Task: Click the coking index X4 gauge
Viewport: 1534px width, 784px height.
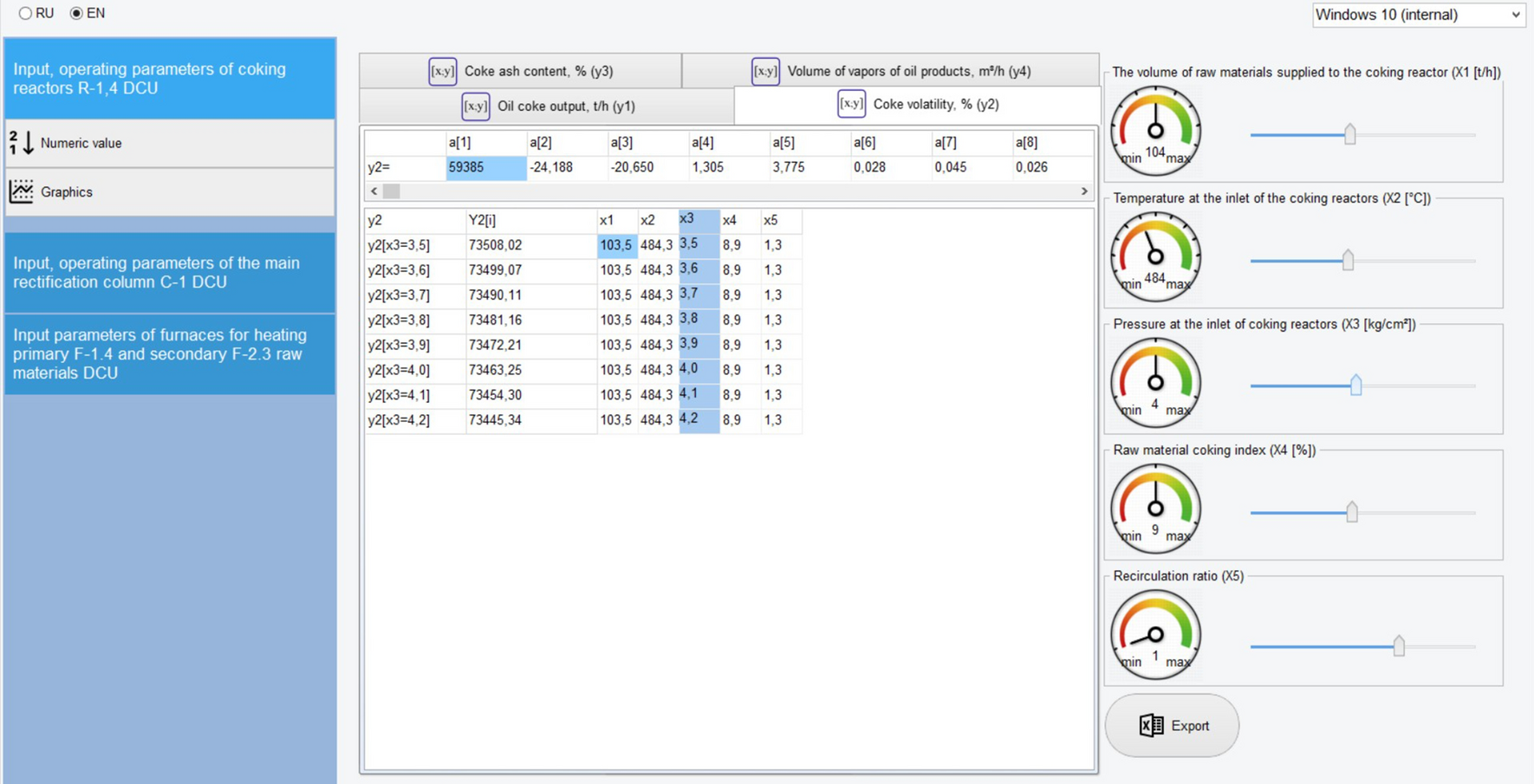Action: [1155, 509]
